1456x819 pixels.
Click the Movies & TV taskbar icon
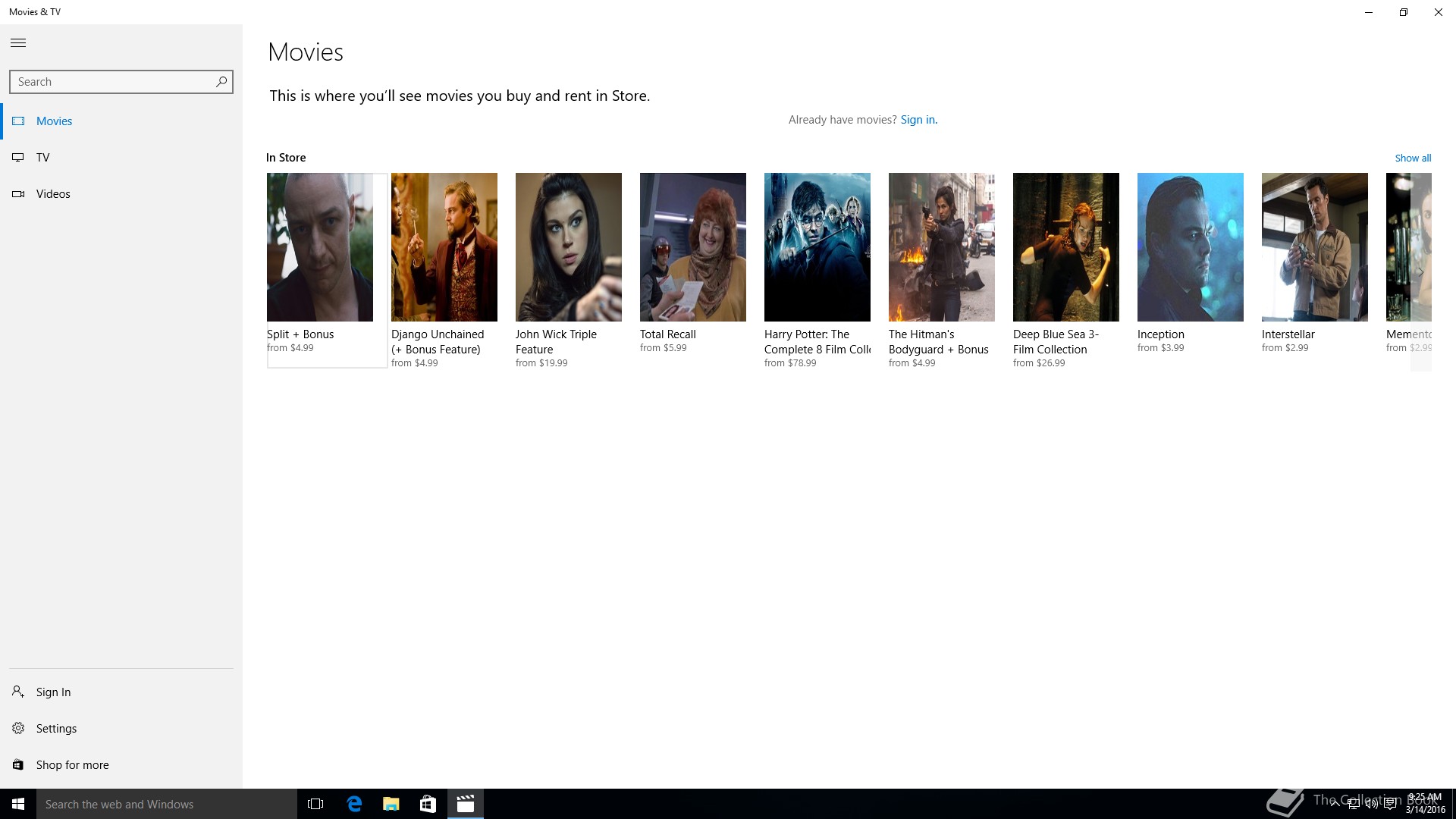coord(466,804)
